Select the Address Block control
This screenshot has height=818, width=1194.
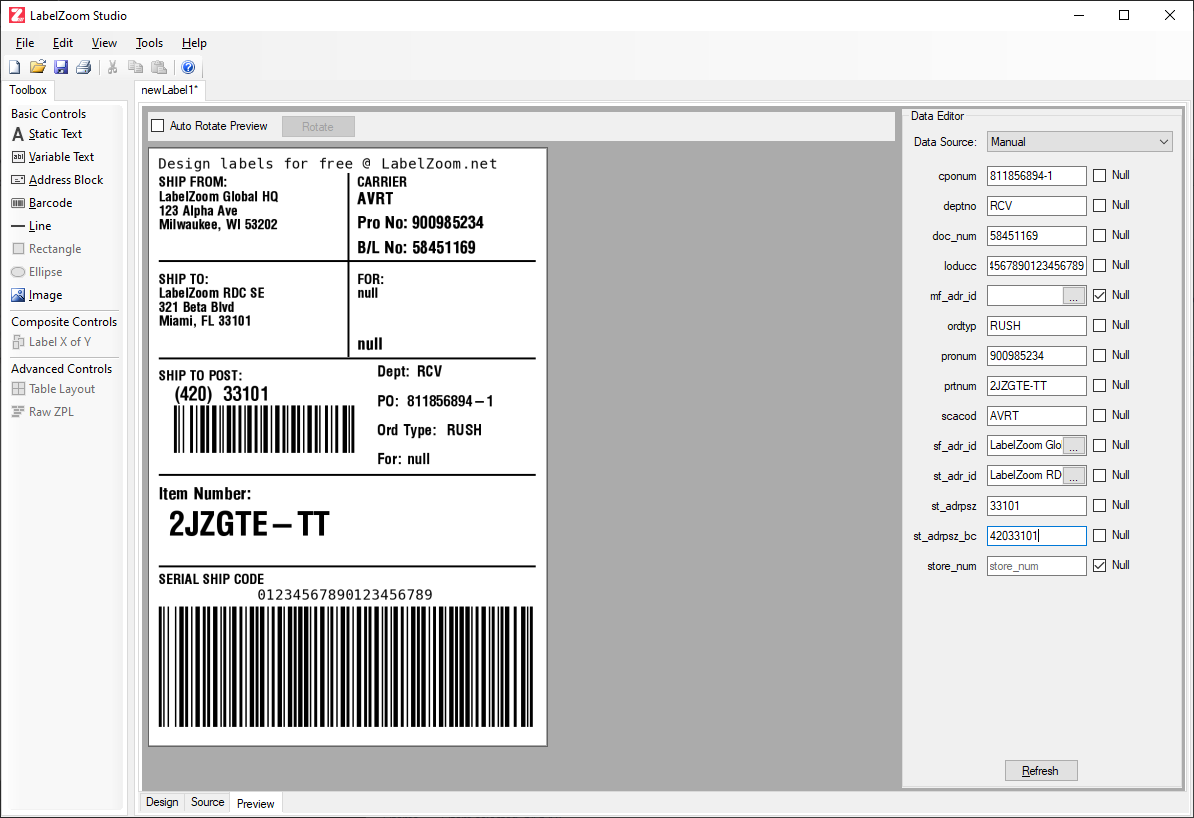[57, 180]
